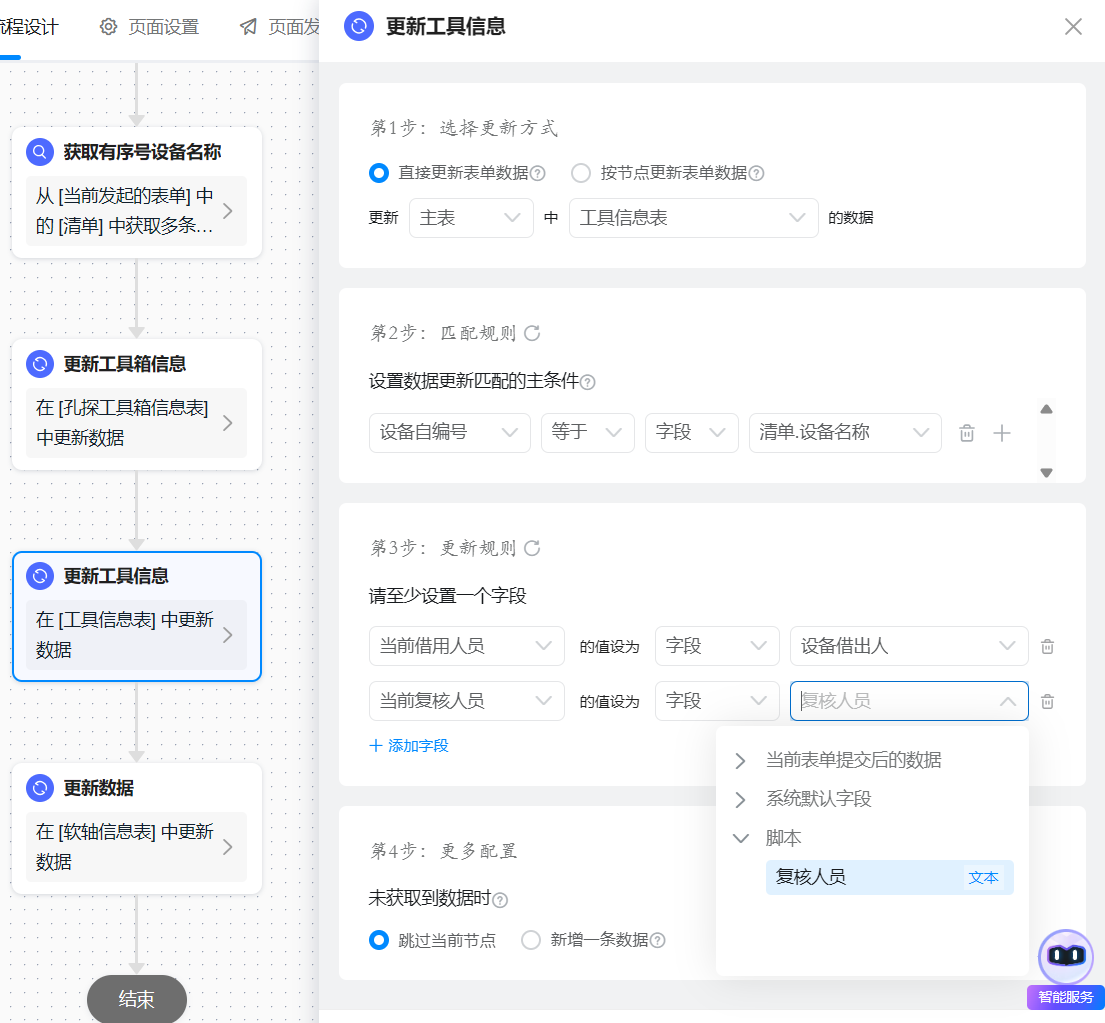Choose 复核人员 script option
The height and width of the screenshot is (1023, 1105).
click(889, 877)
